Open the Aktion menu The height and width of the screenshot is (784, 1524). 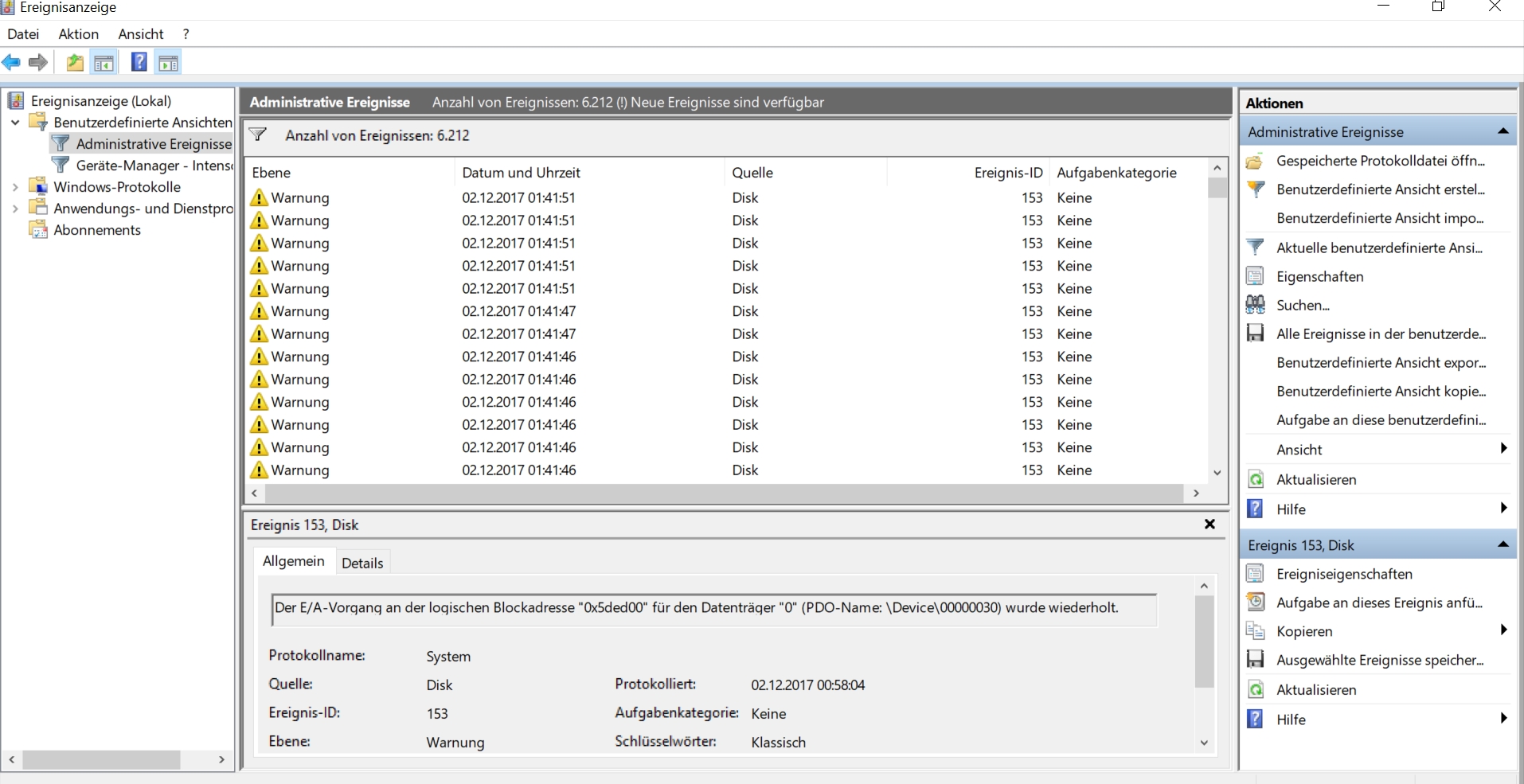pyautogui.click(x=79, y=34)
